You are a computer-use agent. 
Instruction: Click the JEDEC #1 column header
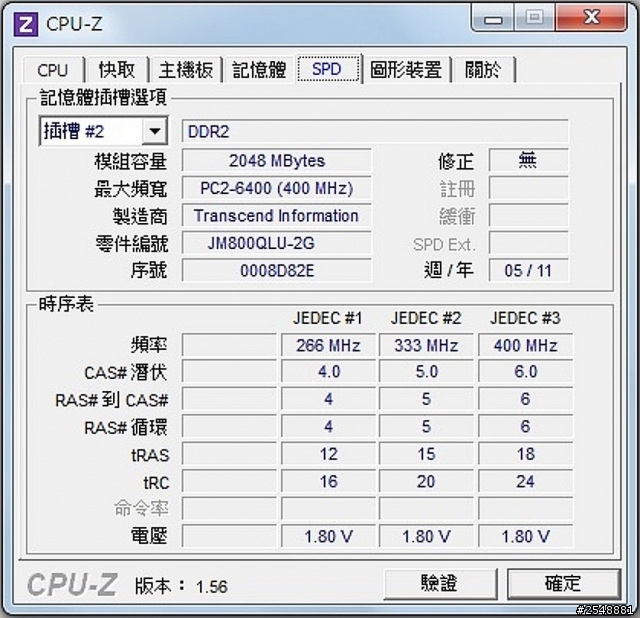[x=328, y=318]
